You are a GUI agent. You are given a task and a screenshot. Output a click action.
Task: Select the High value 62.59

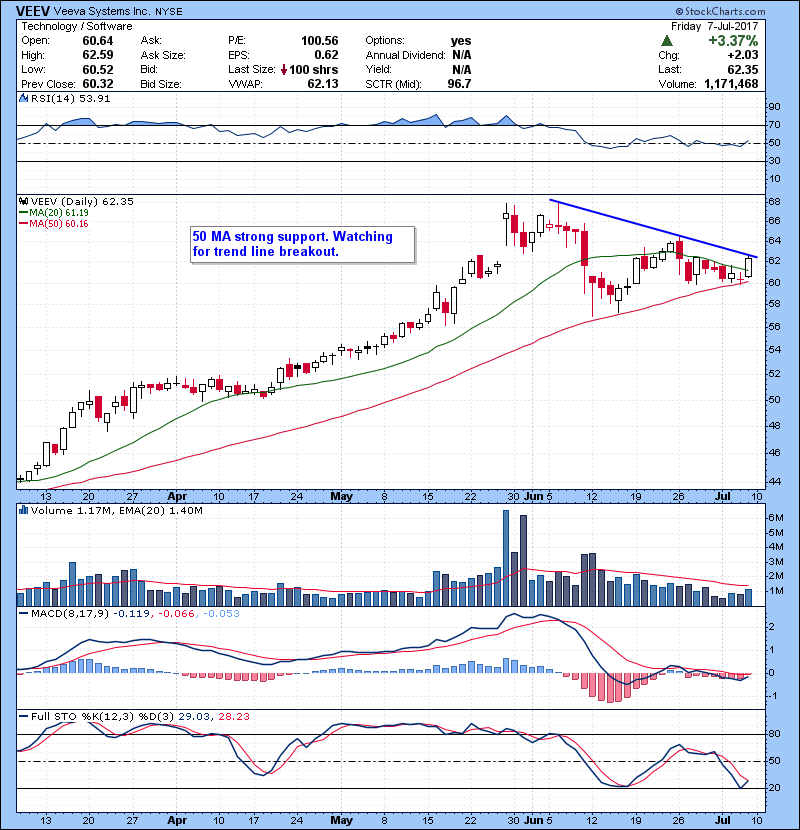coord(97,55)
